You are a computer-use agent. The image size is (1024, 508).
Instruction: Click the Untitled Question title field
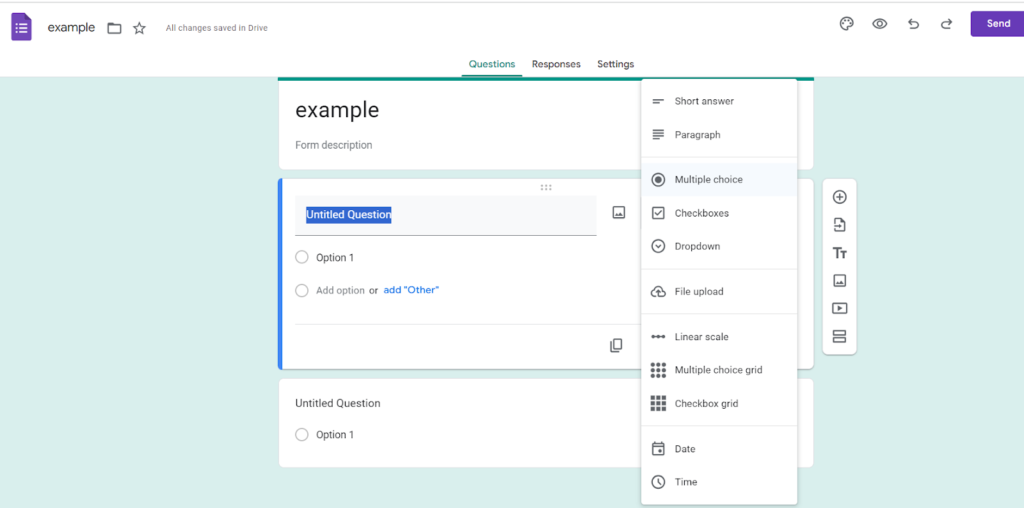click(x=445, y=215)
